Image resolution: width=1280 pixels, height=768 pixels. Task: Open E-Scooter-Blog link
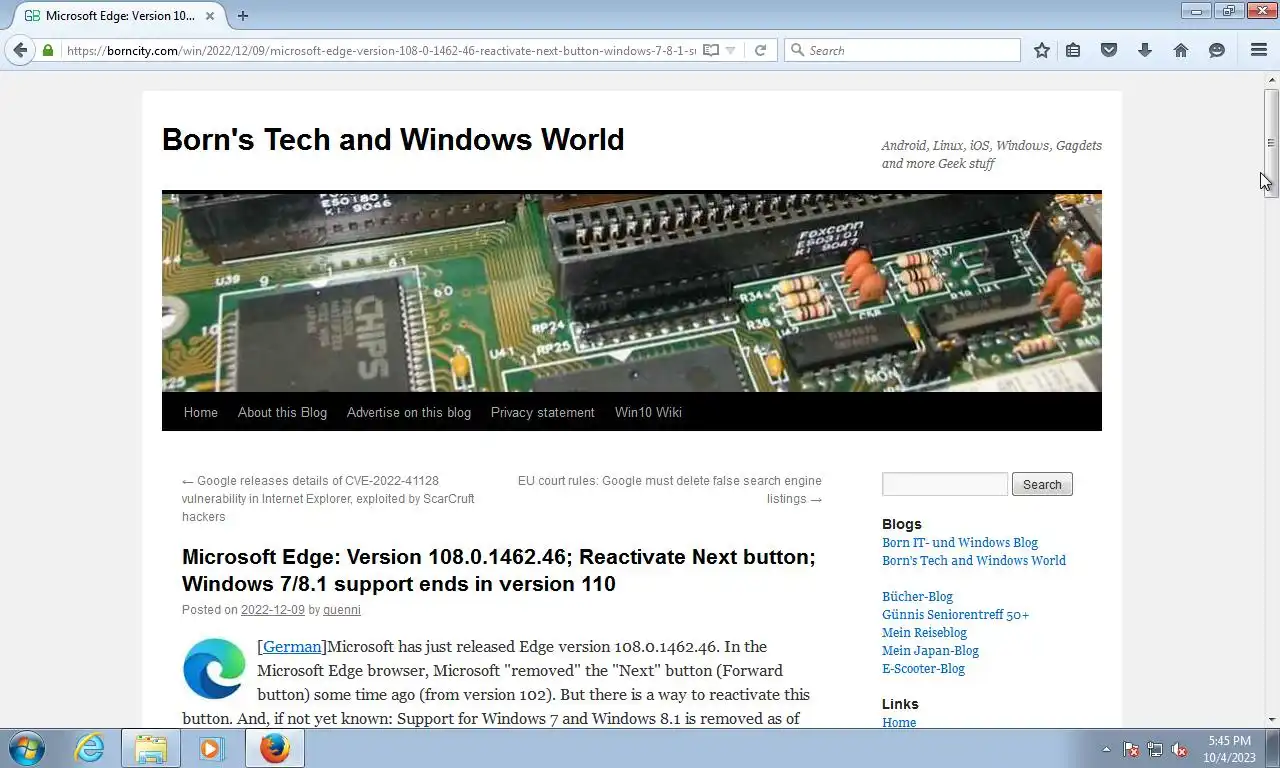click(923, 668)
